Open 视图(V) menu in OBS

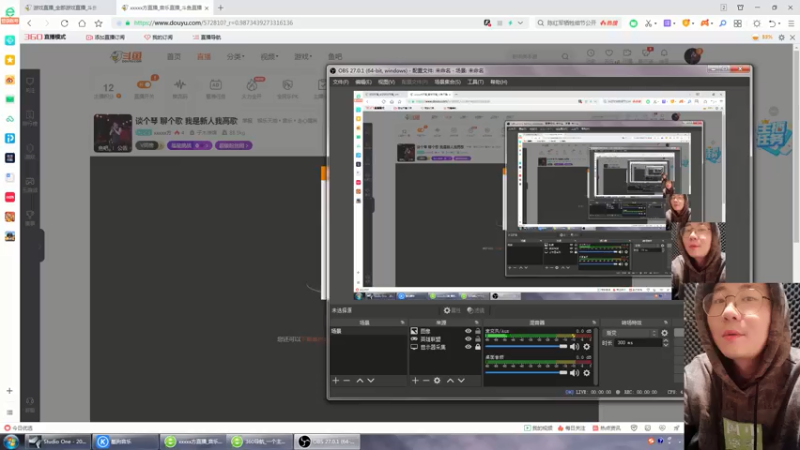tap(386, 82)
